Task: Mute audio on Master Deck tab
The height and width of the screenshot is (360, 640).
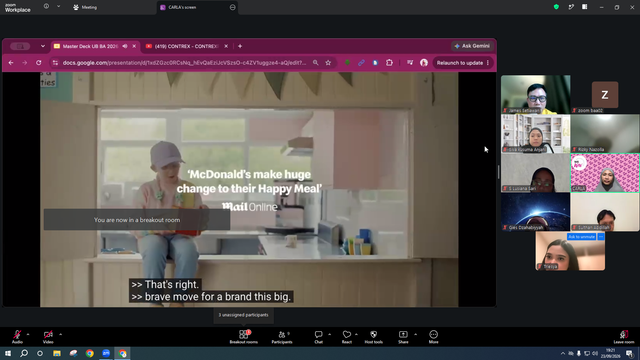Action: tap(125, 47)
